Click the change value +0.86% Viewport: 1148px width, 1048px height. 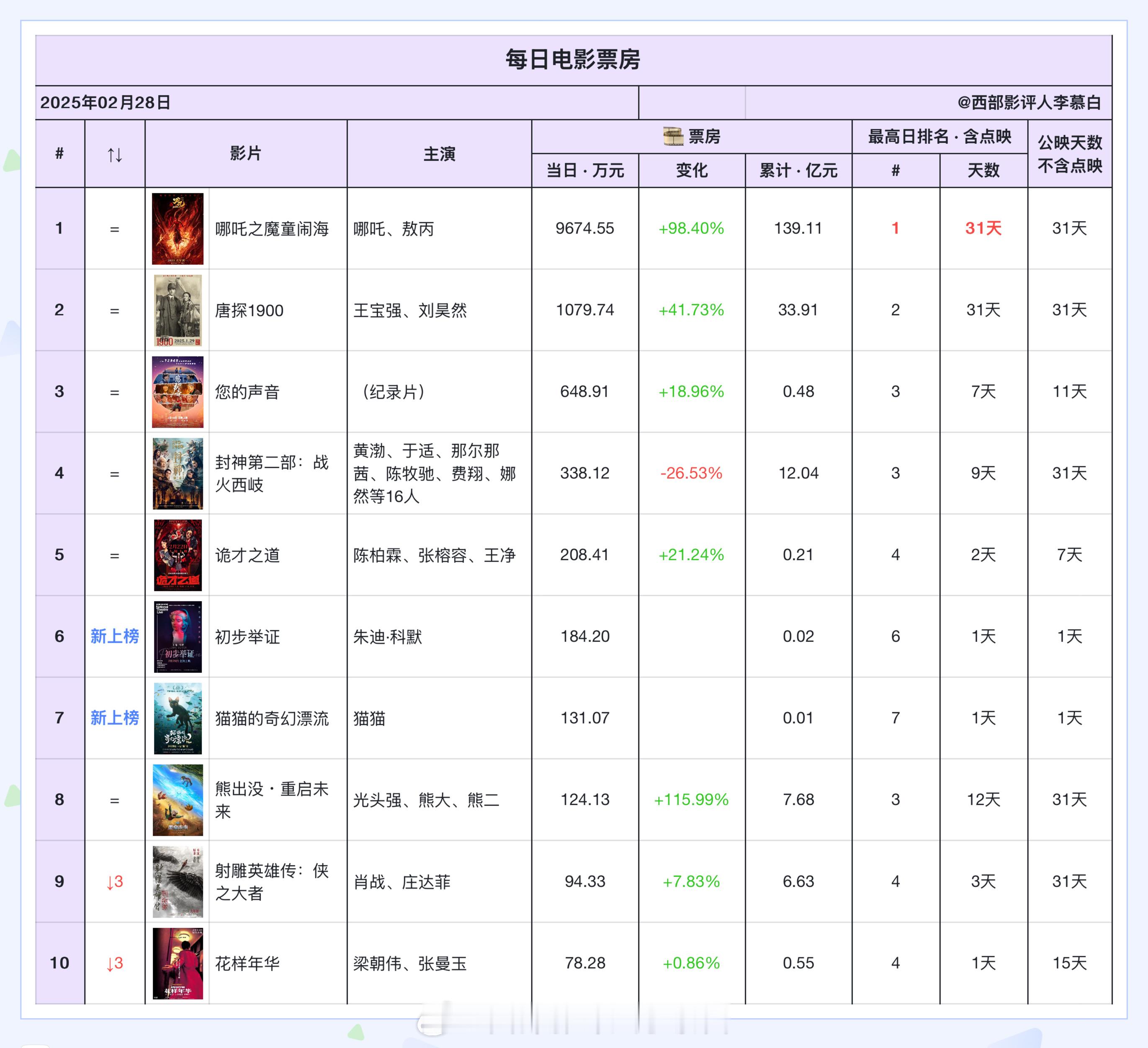tap(691, 963)
